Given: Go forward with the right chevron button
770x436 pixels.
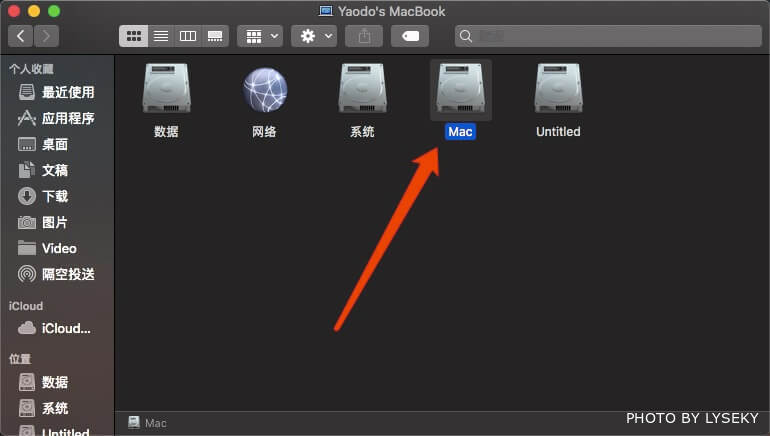Looking at the screenshot, I should (x=47, y=36).
